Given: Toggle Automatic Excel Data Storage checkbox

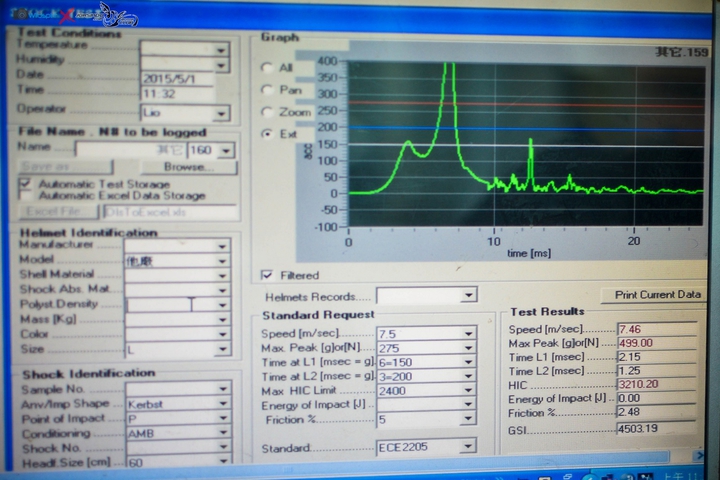Looking at the screenshot, I should (25, 196).
